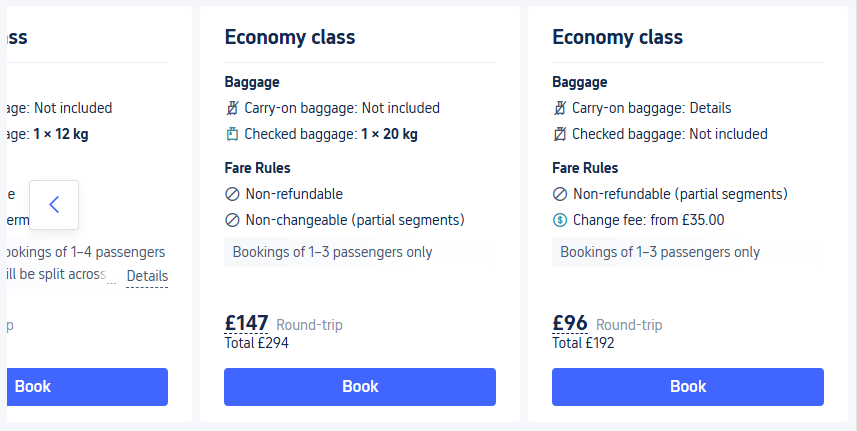Image resolution: width=857 pixels, height=431 pixels.
Task: Open the Details link in left card
Action: click(x=147, y=277)
